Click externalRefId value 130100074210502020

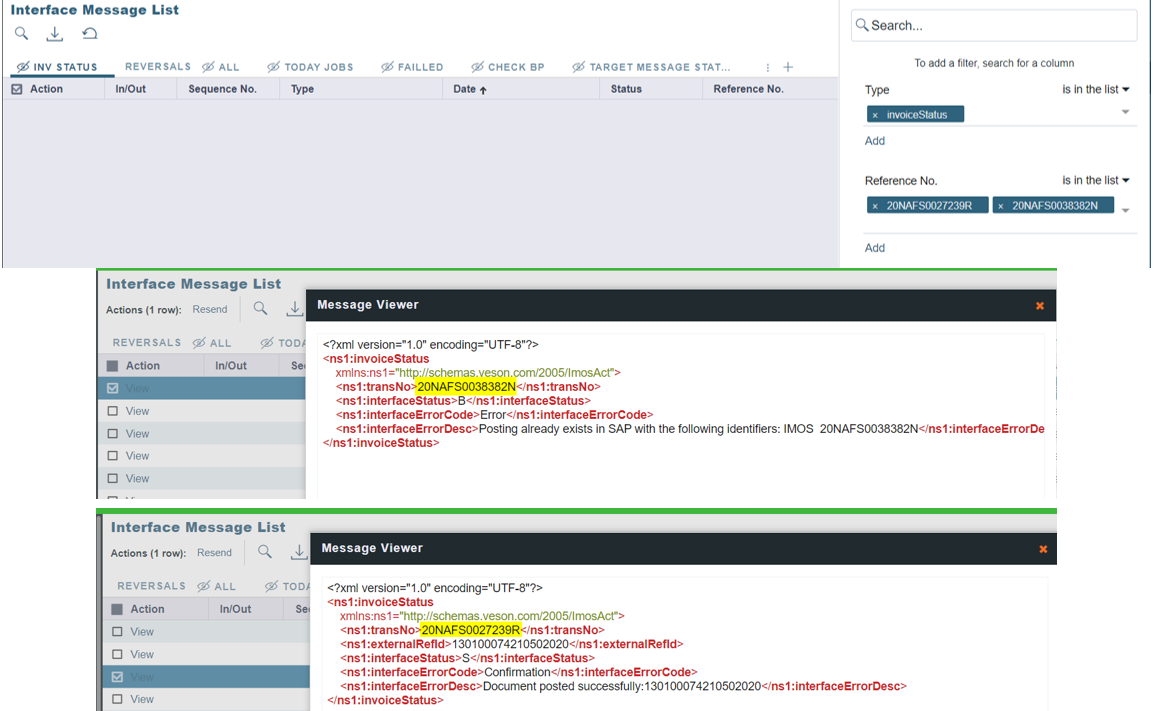(510, 645)
